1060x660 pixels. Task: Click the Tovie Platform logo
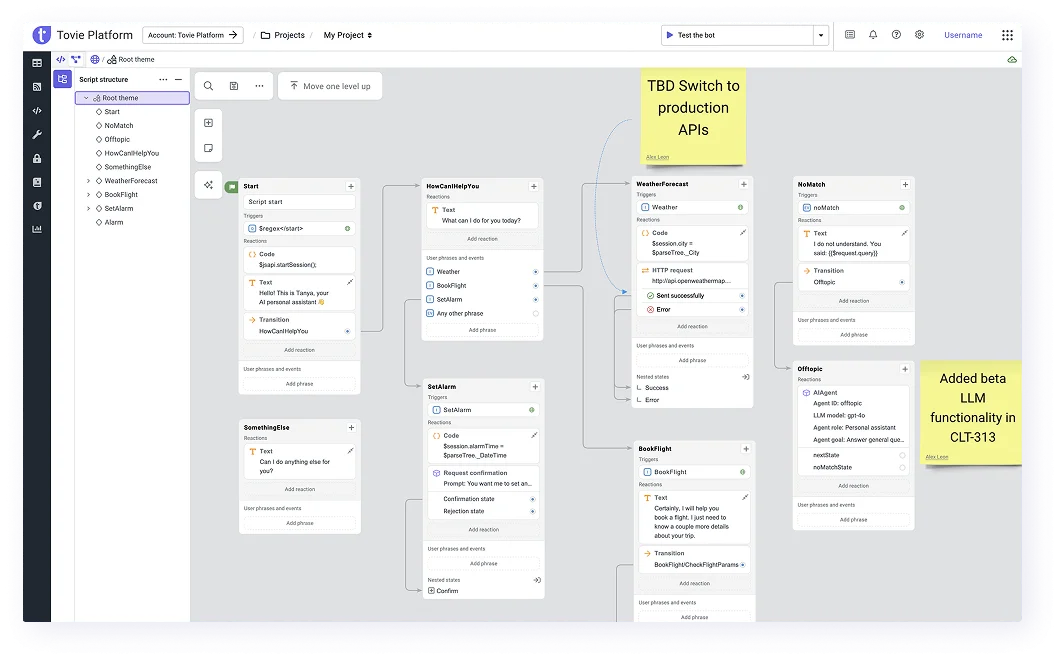(x=42, y=34)
